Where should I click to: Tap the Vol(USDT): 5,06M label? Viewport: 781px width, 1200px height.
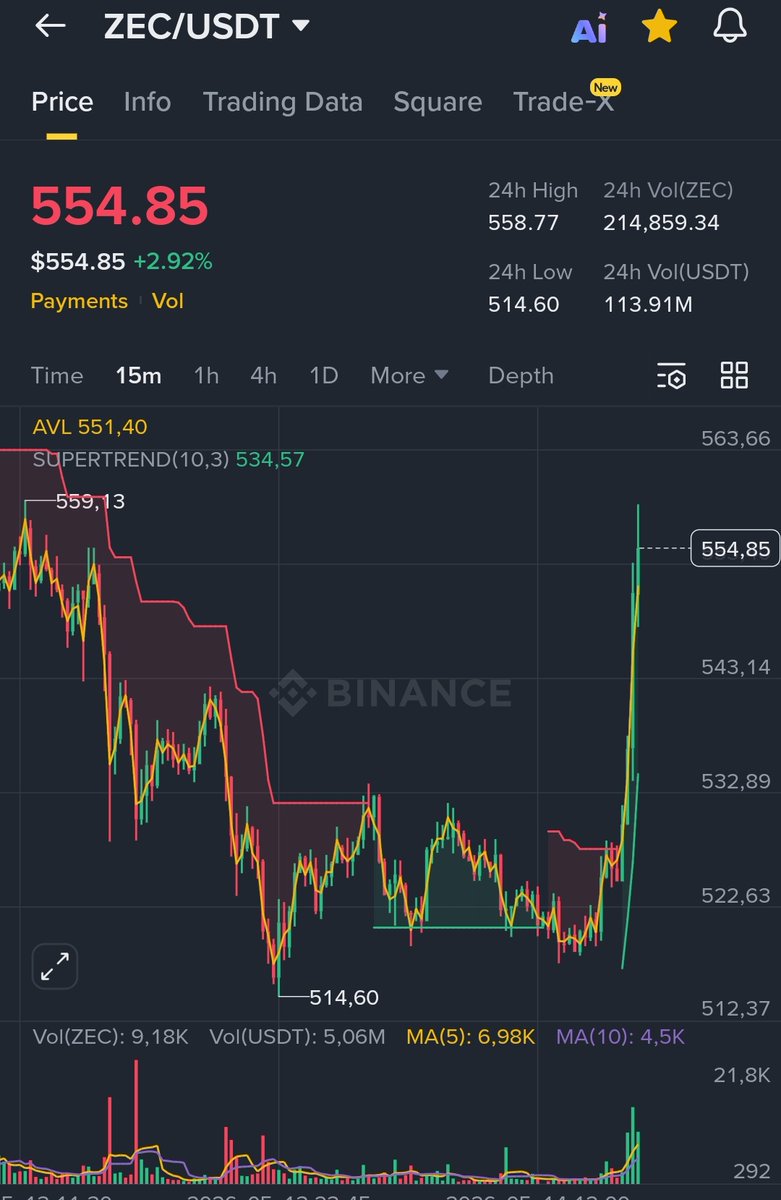click(297, 1037)
